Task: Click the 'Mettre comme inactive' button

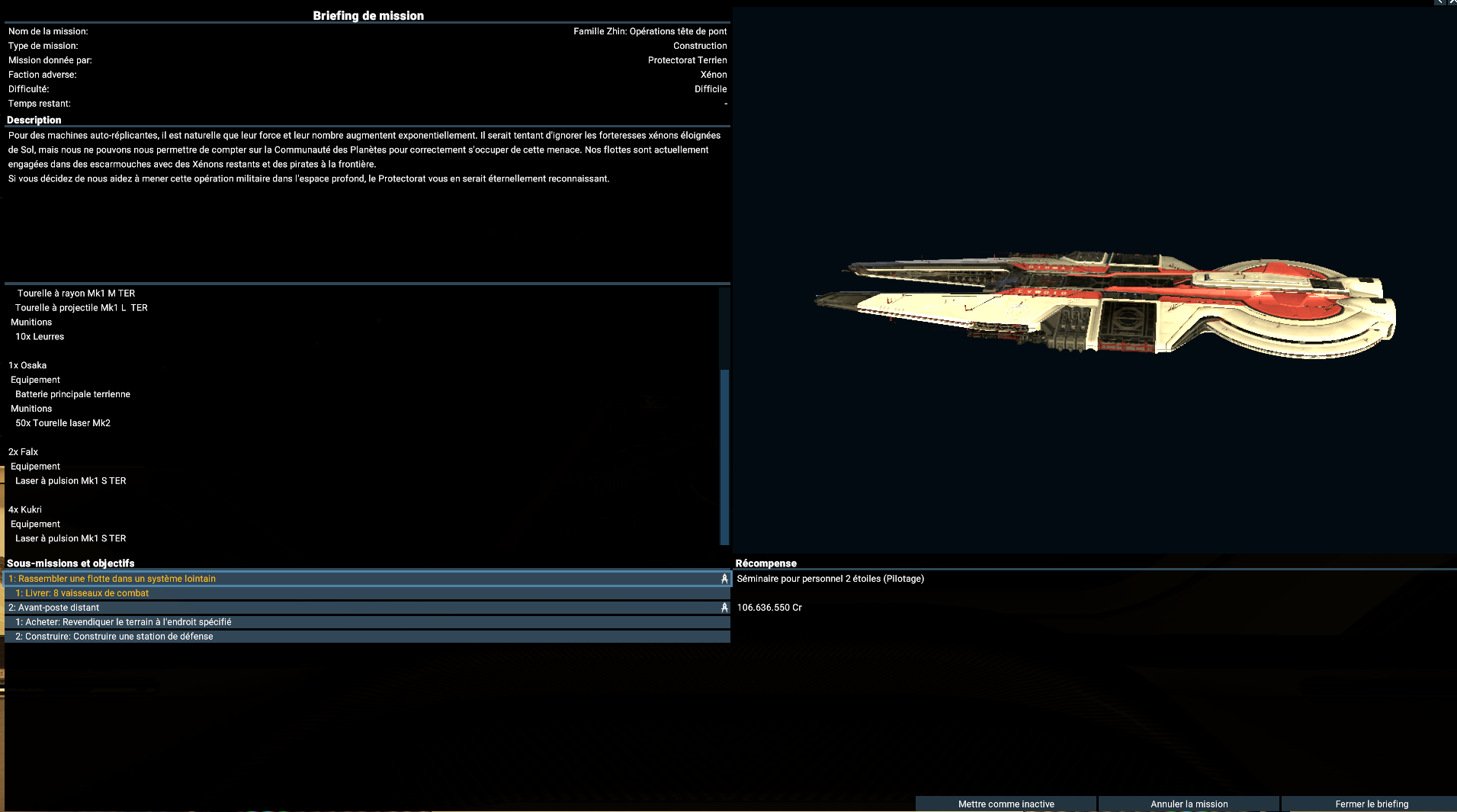Action: (1006, 804)
